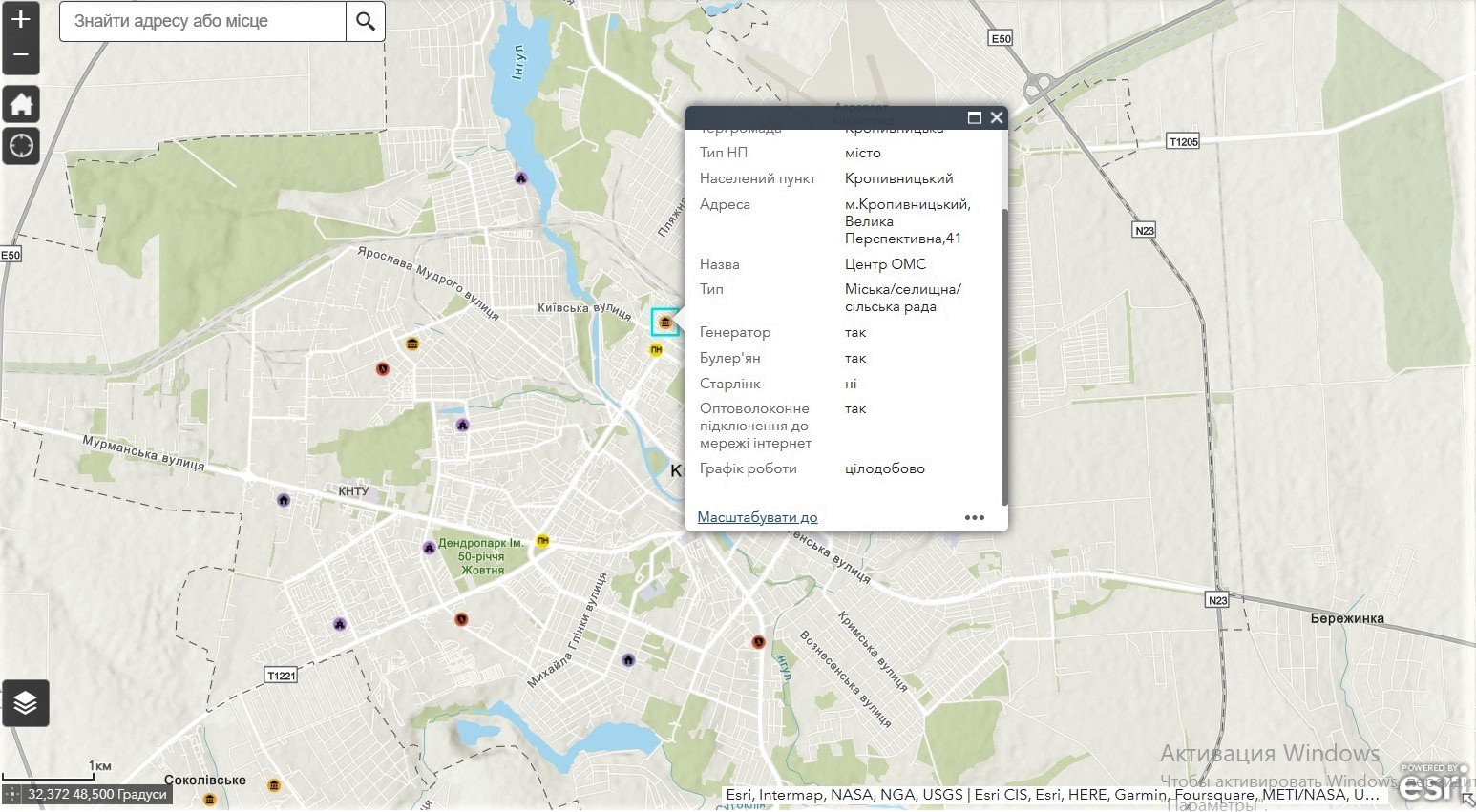Image resolution: width=1476 pixels, height=812 pixels.
Task: Select red marker below Ярослава Мудрого street
Action: 383,368
